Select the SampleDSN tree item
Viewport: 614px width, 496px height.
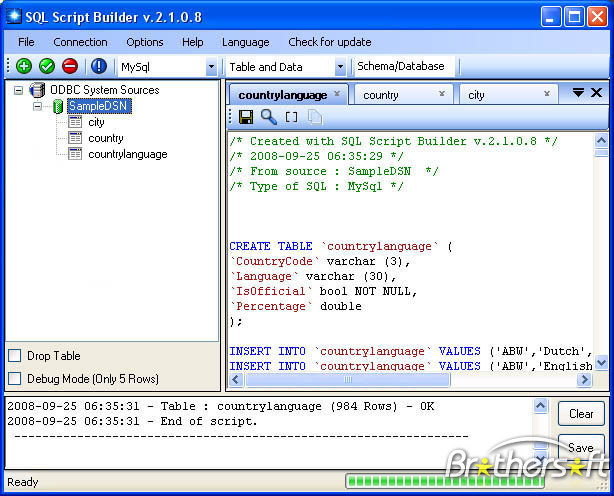point(98,106)
